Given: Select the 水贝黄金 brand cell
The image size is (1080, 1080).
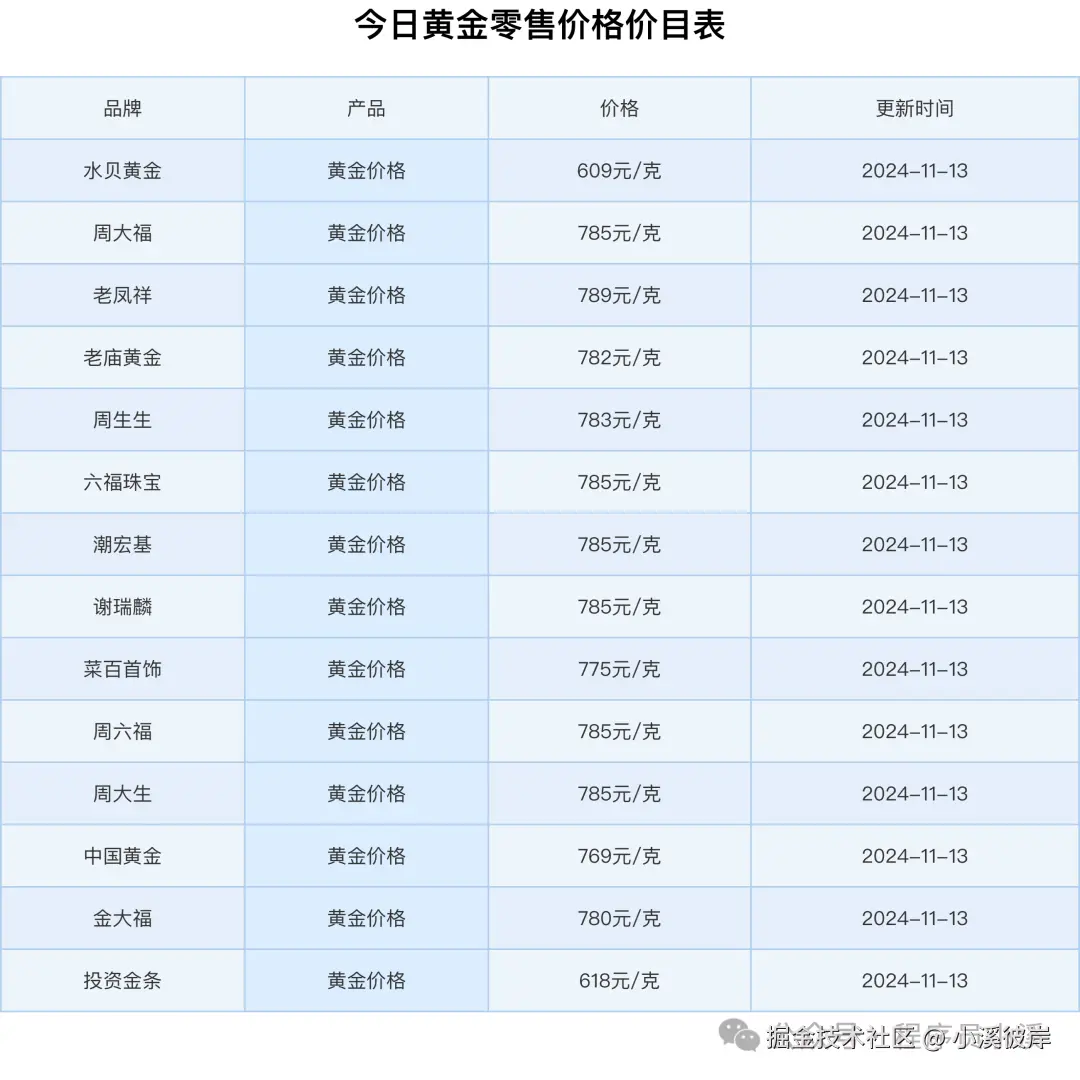Looking at the screenshot, I should (x=122, y=170).
